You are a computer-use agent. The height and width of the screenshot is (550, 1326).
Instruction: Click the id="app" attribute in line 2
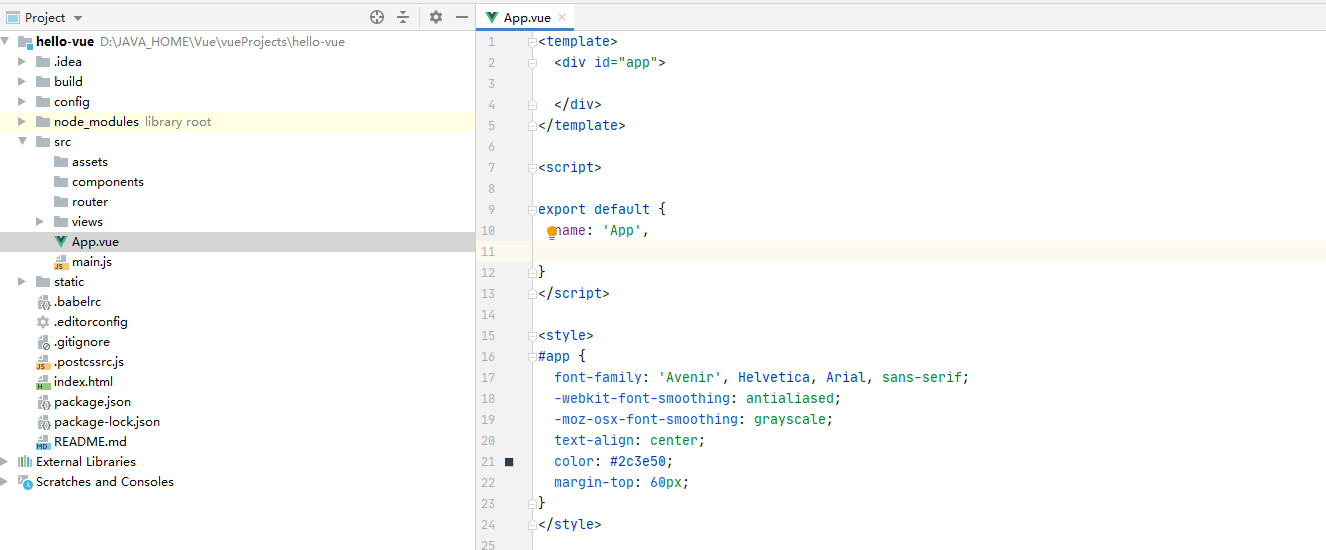[x=626, y=63]
